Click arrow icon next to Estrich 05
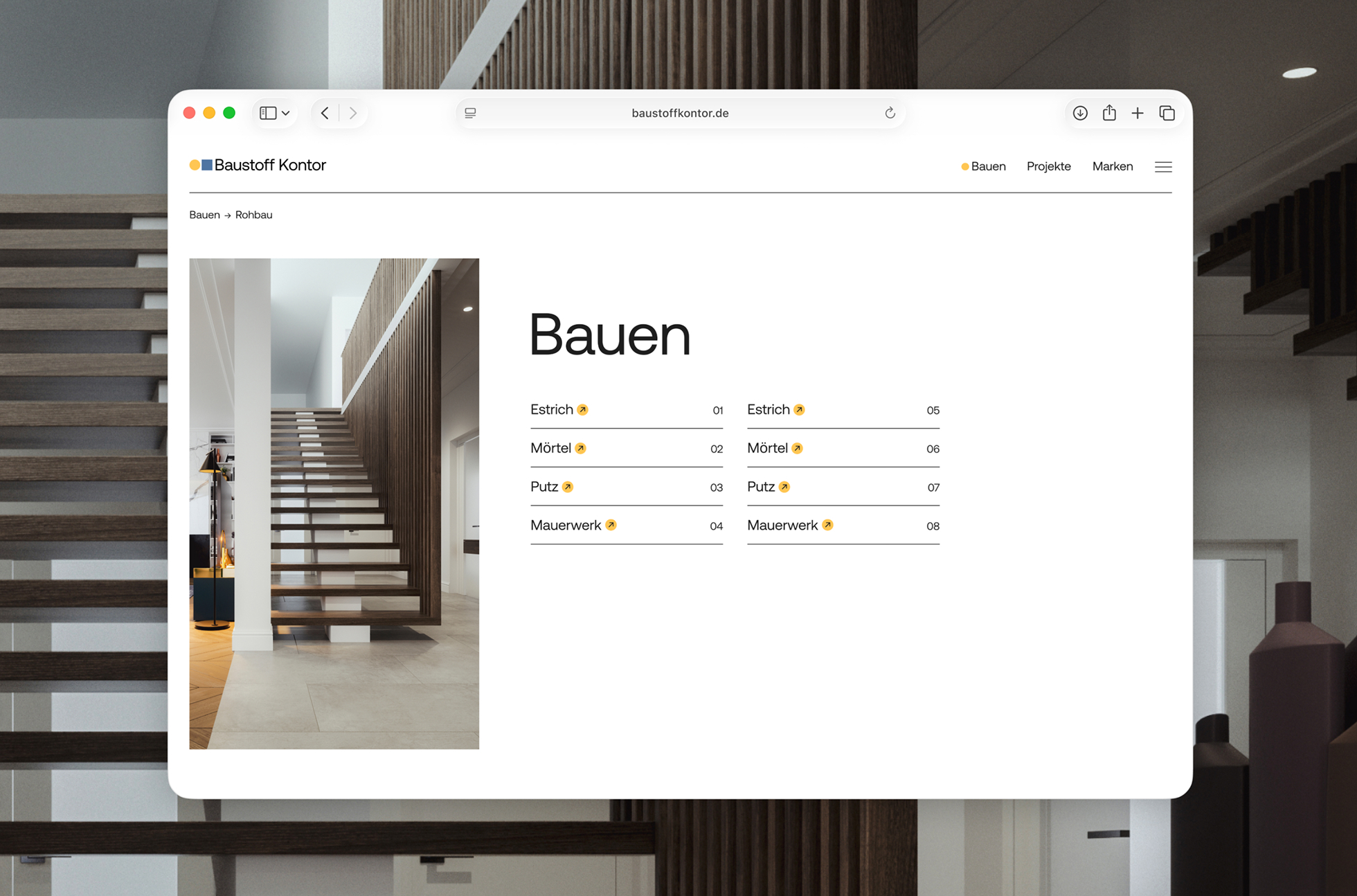The image size is (1357, 896). pyautogui.click(x=799, y=410)
